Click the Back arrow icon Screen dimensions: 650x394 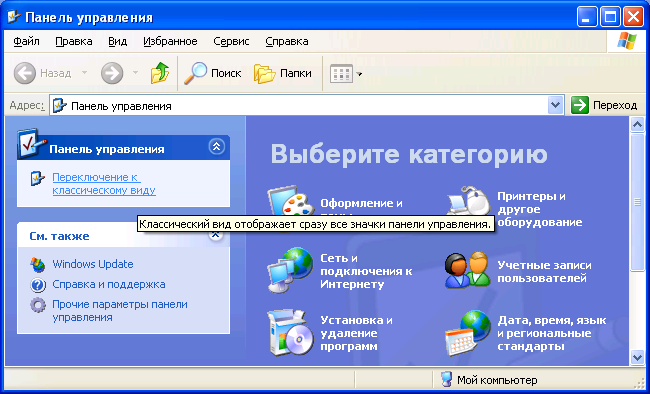[24, 73]
